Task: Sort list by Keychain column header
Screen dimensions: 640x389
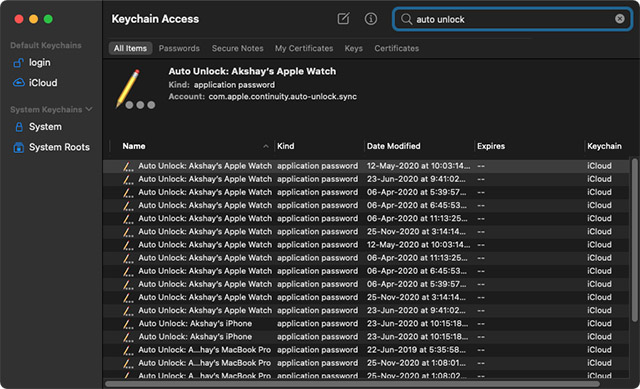Action: [x=604, y=146]
